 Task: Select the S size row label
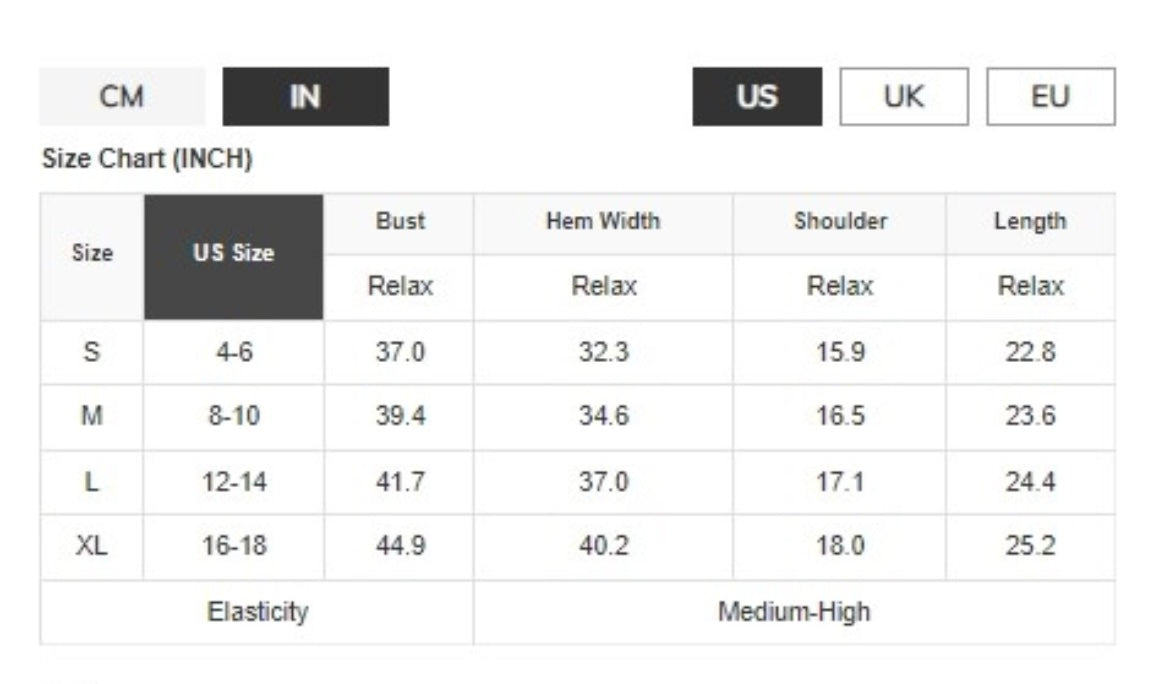click(92, 352)
